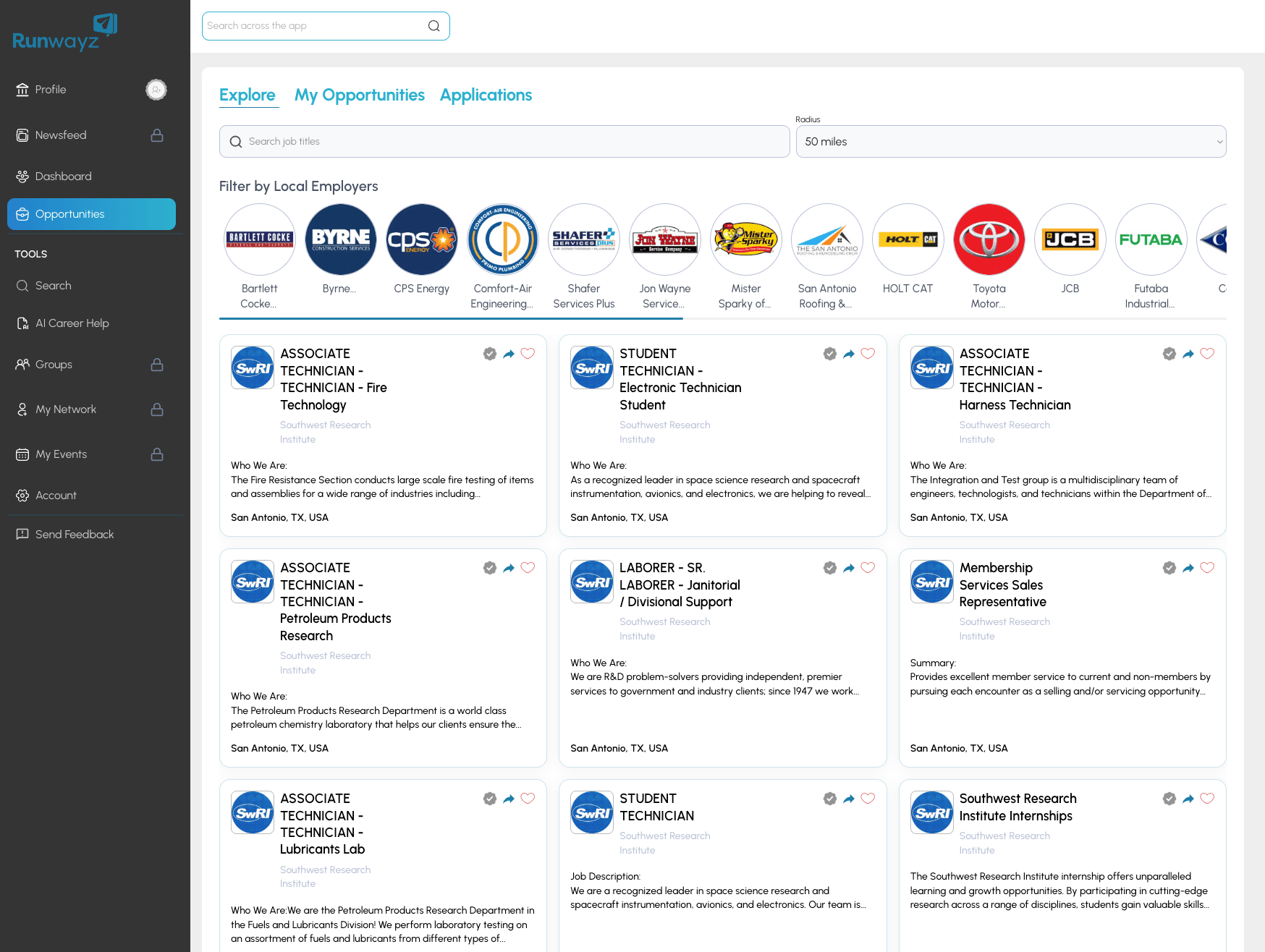Image resolution: width=1265 pixels, height=952 pixels.
Task: Click the top search magnifier icon
Action: click(433, 26)
